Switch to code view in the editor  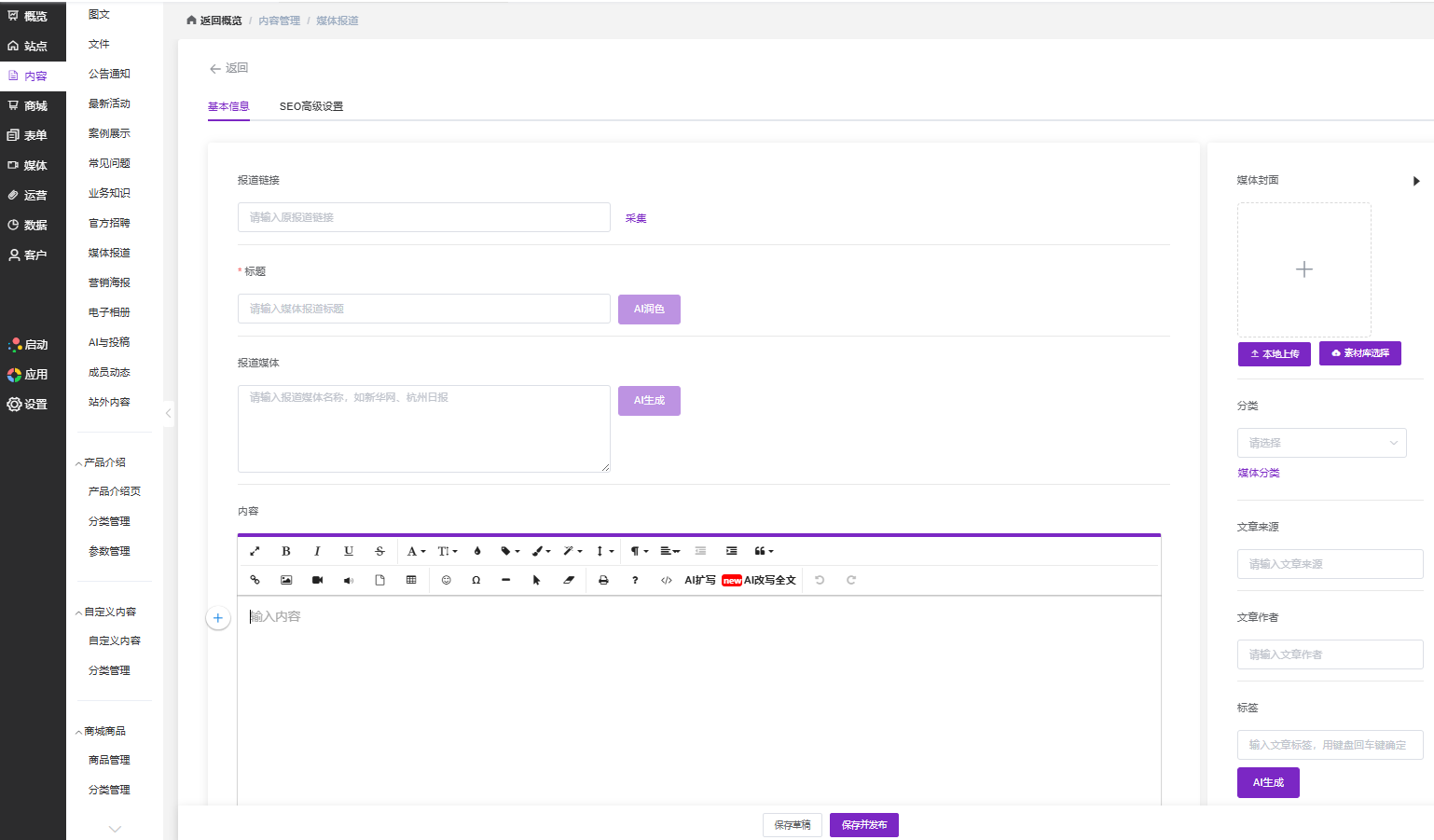click(667, 580)
